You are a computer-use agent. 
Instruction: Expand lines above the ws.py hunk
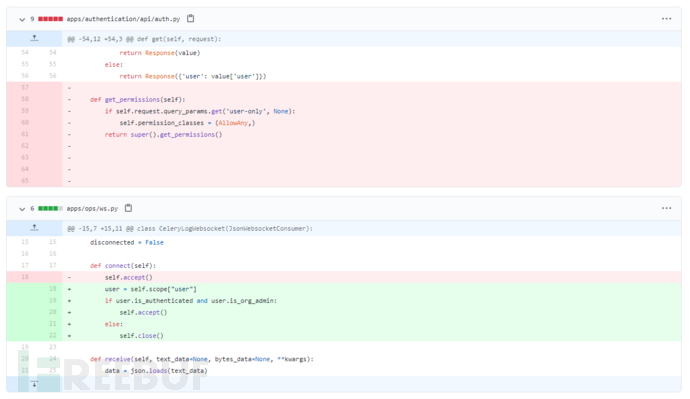[x=34, y=228]
